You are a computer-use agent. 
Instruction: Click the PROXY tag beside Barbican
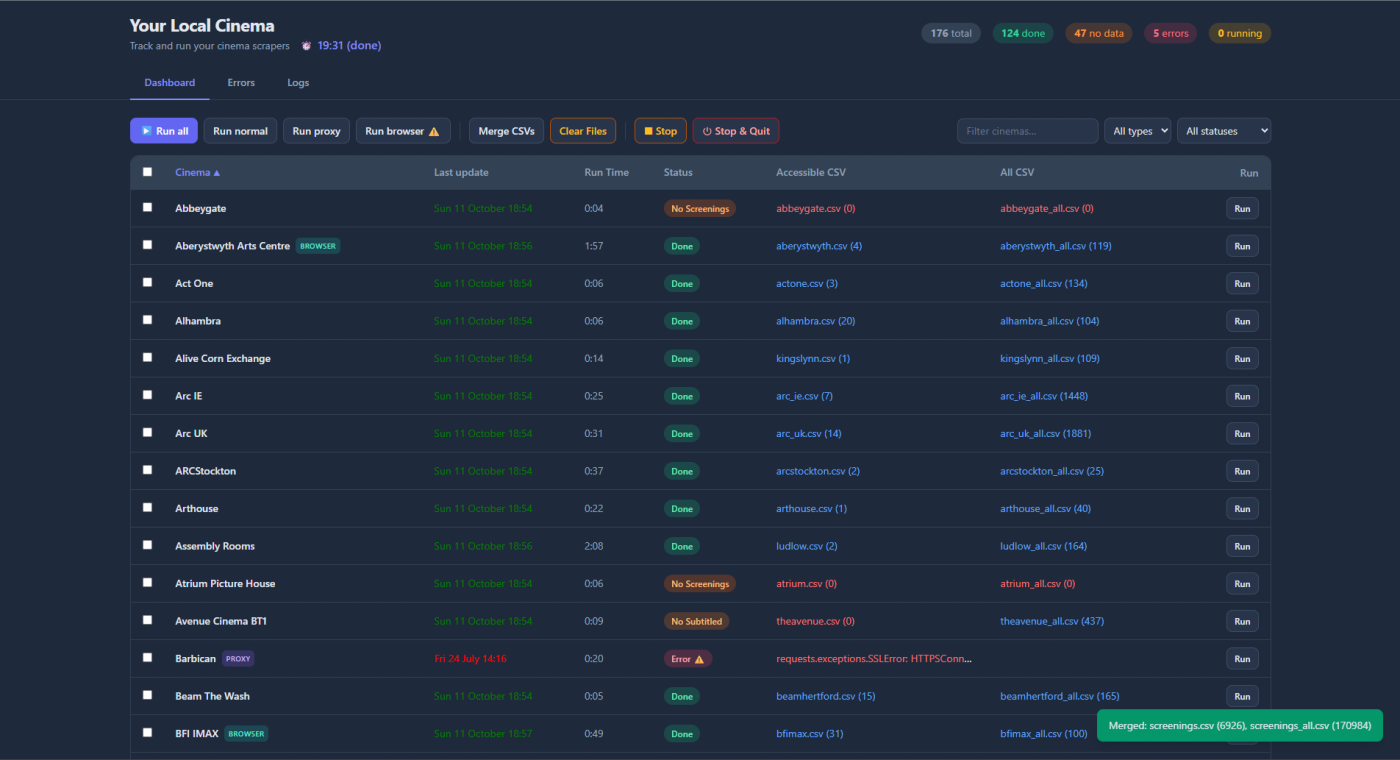point(238,659)
